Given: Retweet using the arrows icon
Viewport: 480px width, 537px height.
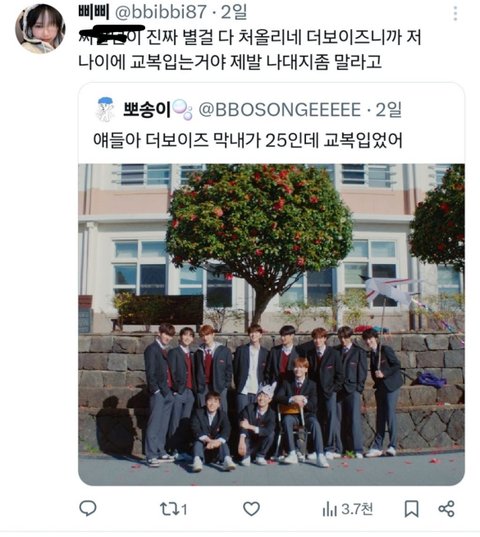Looking at the screenshot, I should click(170, 509).
